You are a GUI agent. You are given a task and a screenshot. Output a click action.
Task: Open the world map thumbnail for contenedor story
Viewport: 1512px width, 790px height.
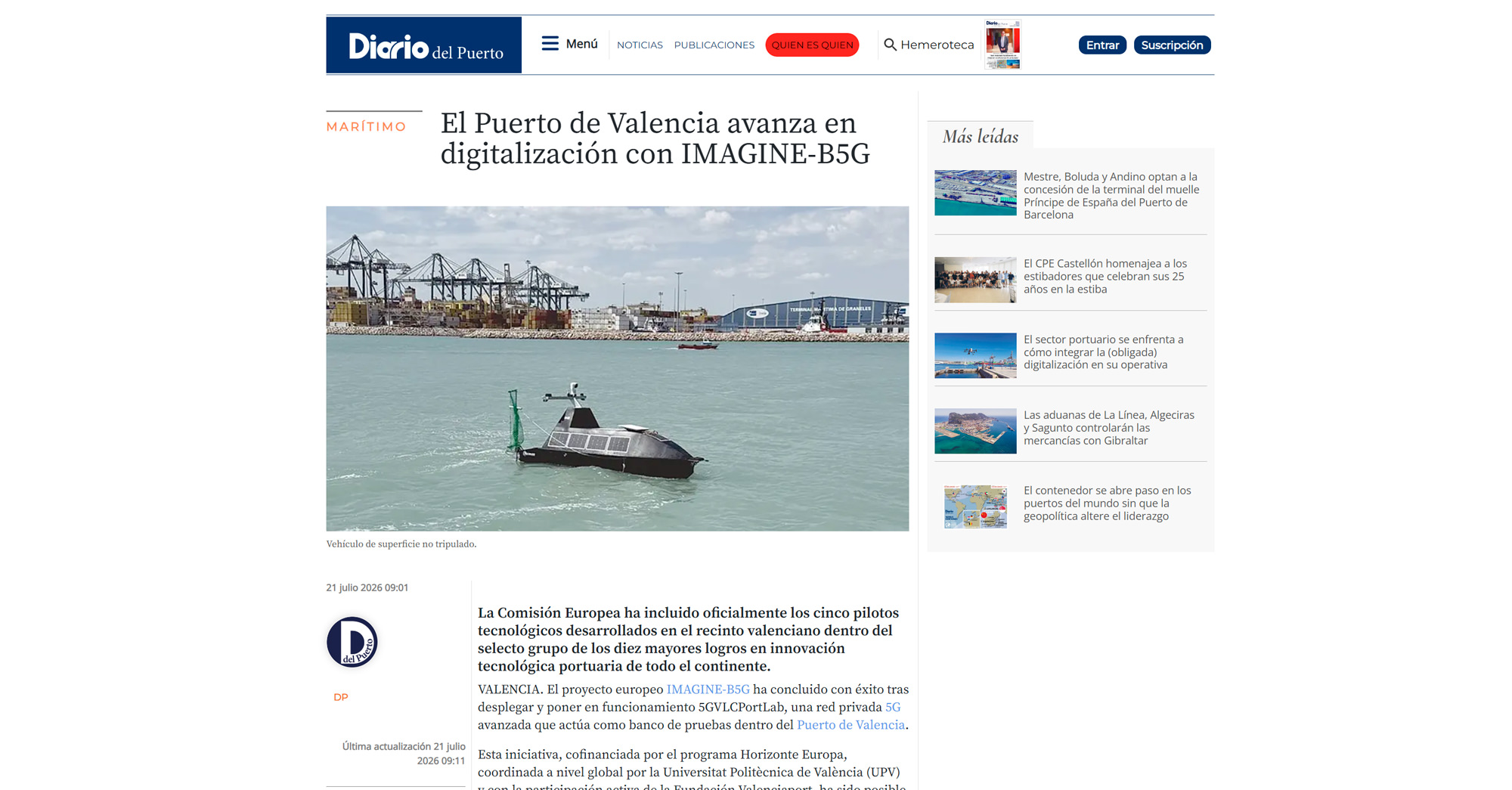tap(975, 507)
